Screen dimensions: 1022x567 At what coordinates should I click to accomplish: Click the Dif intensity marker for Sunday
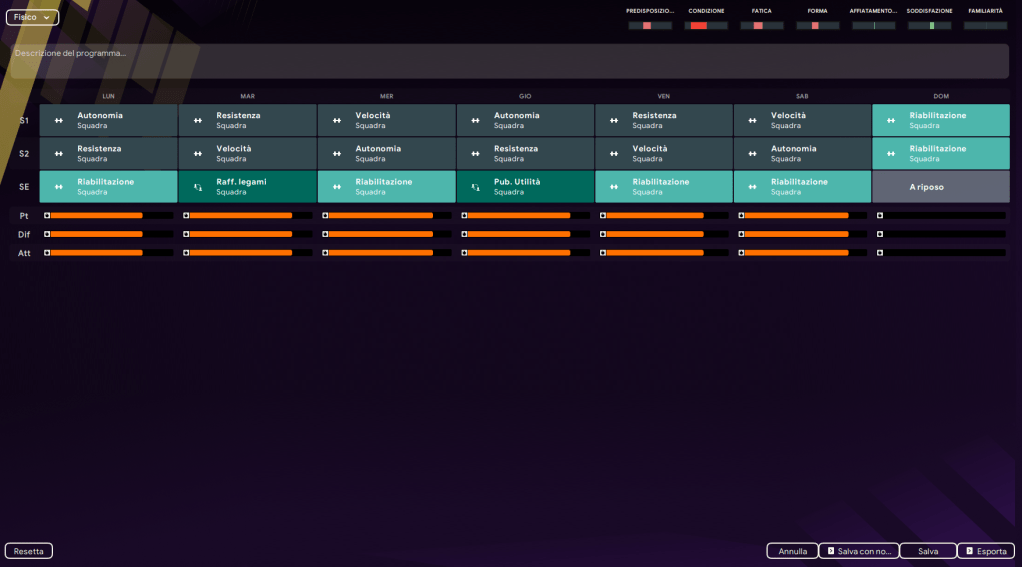pos(880,234)
